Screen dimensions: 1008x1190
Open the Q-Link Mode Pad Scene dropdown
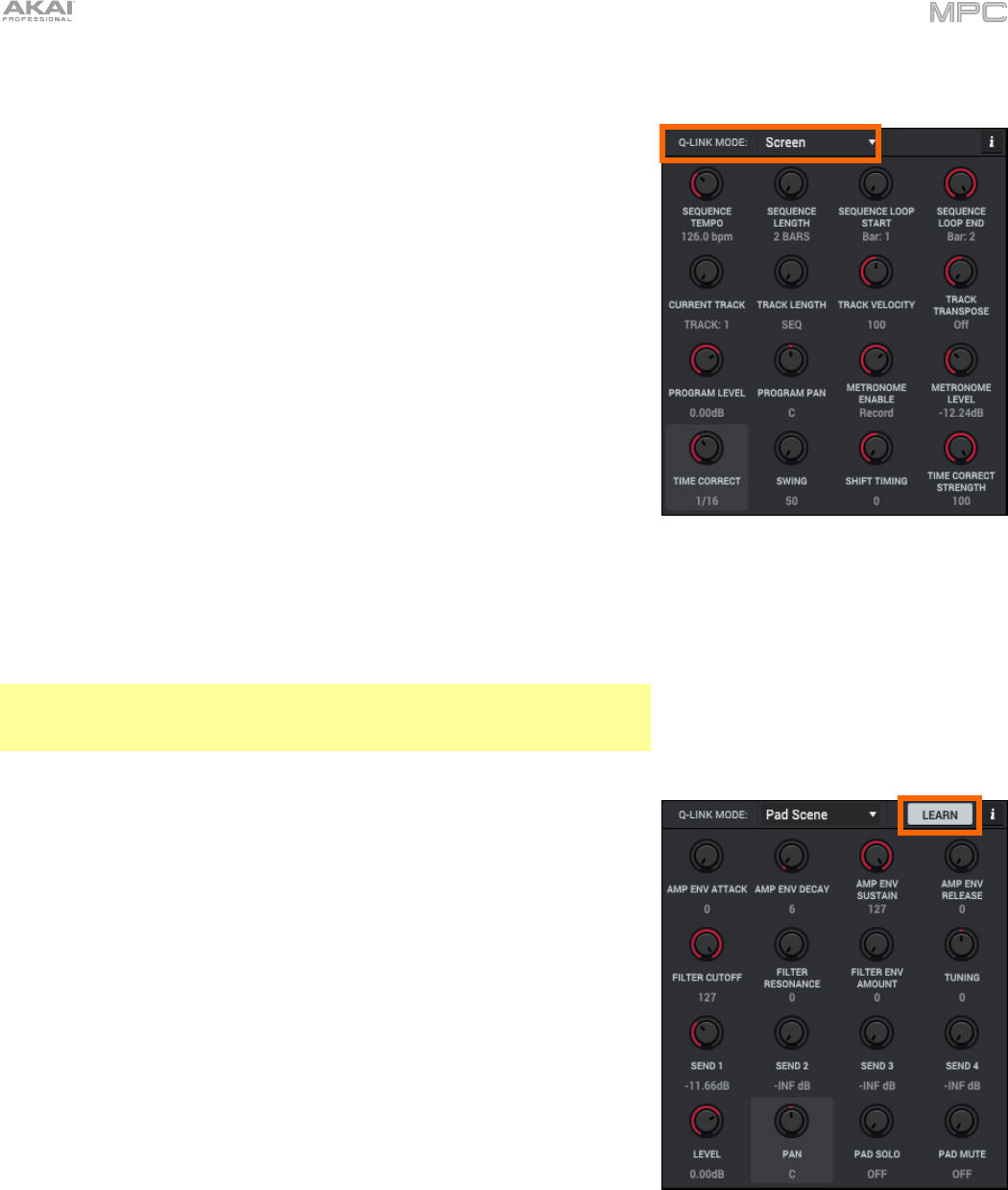click(x=820, y=814)
